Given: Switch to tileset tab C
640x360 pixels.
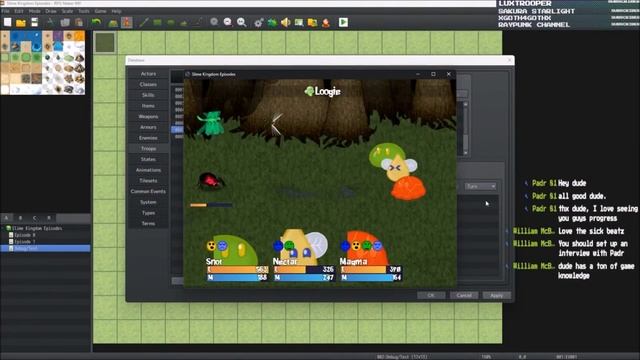Looking at the screenshot, I should tap(35, 218).
